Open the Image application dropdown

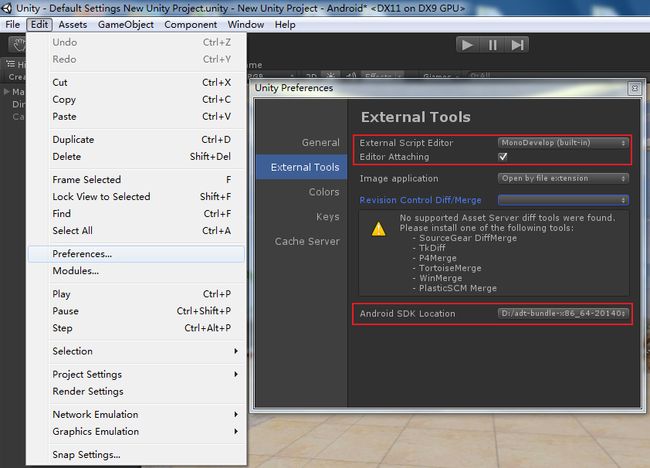[563, 178]
